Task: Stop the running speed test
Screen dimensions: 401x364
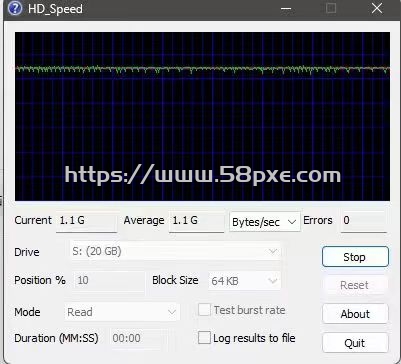Action: [355, 257]
